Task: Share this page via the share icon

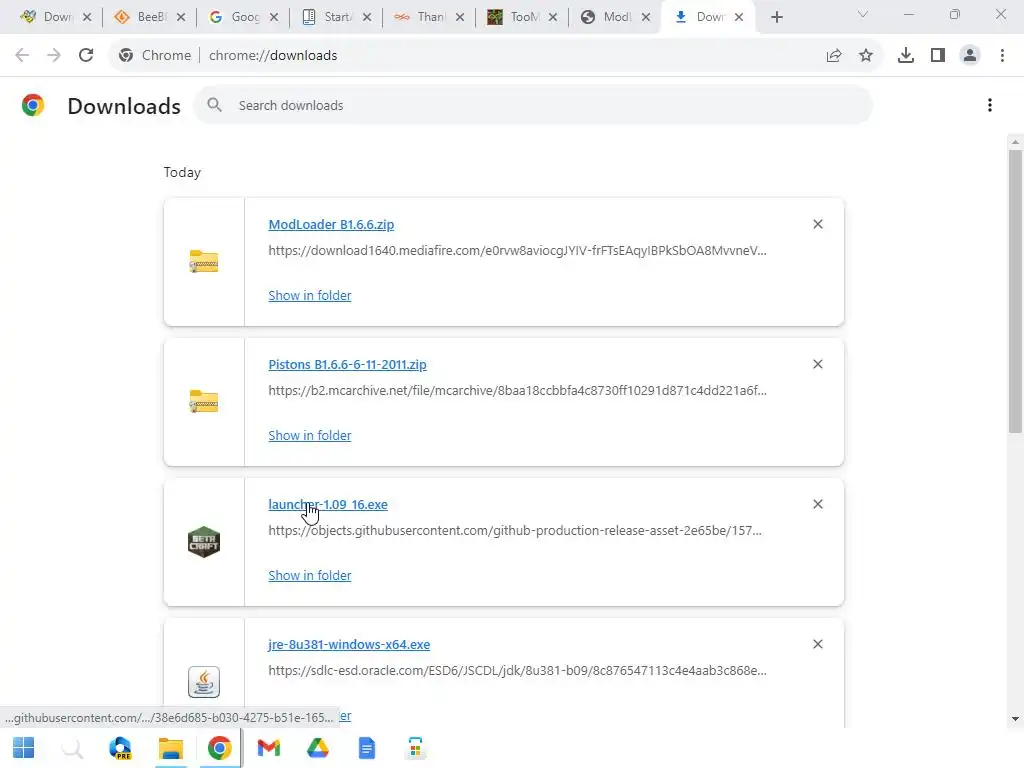Action: (x=834, y=56)
